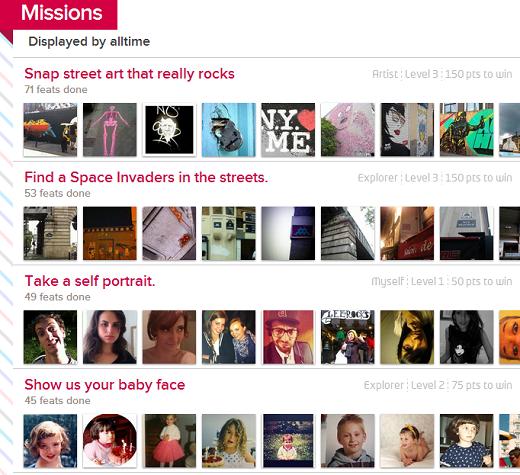Open the white graffiti on black thumbnail
Image resolution: width=520 pixels, height=475 pixels.
point(169,130)
